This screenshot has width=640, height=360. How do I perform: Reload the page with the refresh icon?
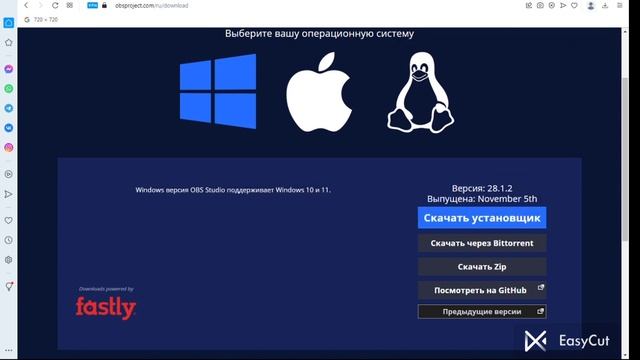[x=55, y=5]
